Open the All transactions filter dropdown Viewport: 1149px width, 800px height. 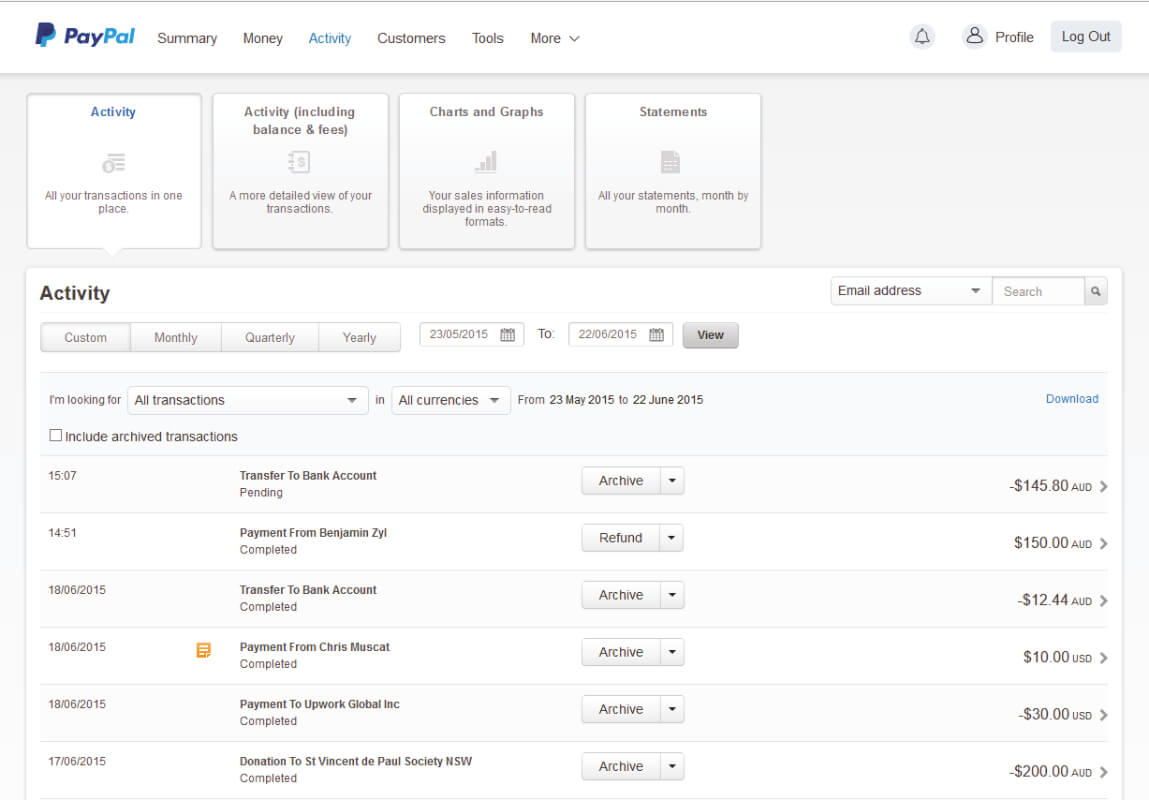(x=248, y=401)
